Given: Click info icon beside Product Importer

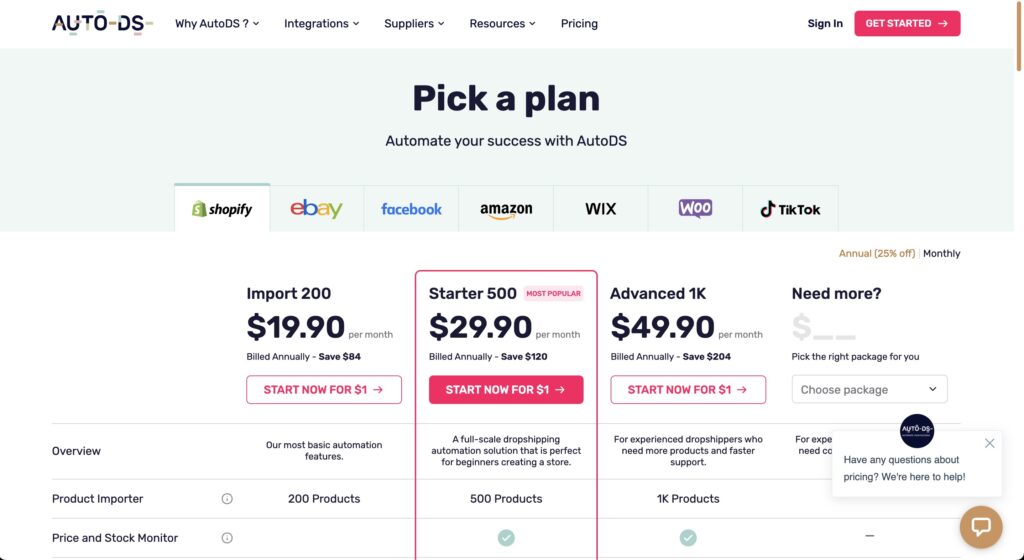Looking at the screenshot, I should pyautogui.click(x=227, y=499).
